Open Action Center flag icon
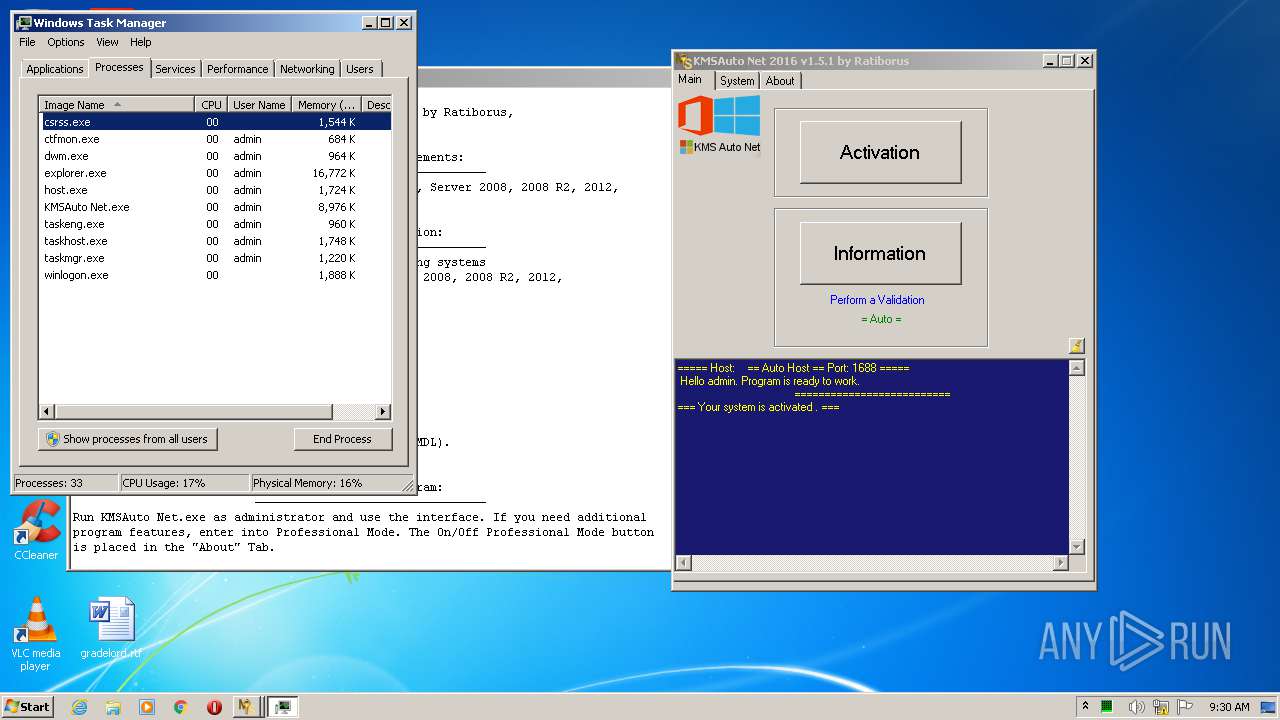This screenshot has width=1280, height=720. coord(1186,707)
